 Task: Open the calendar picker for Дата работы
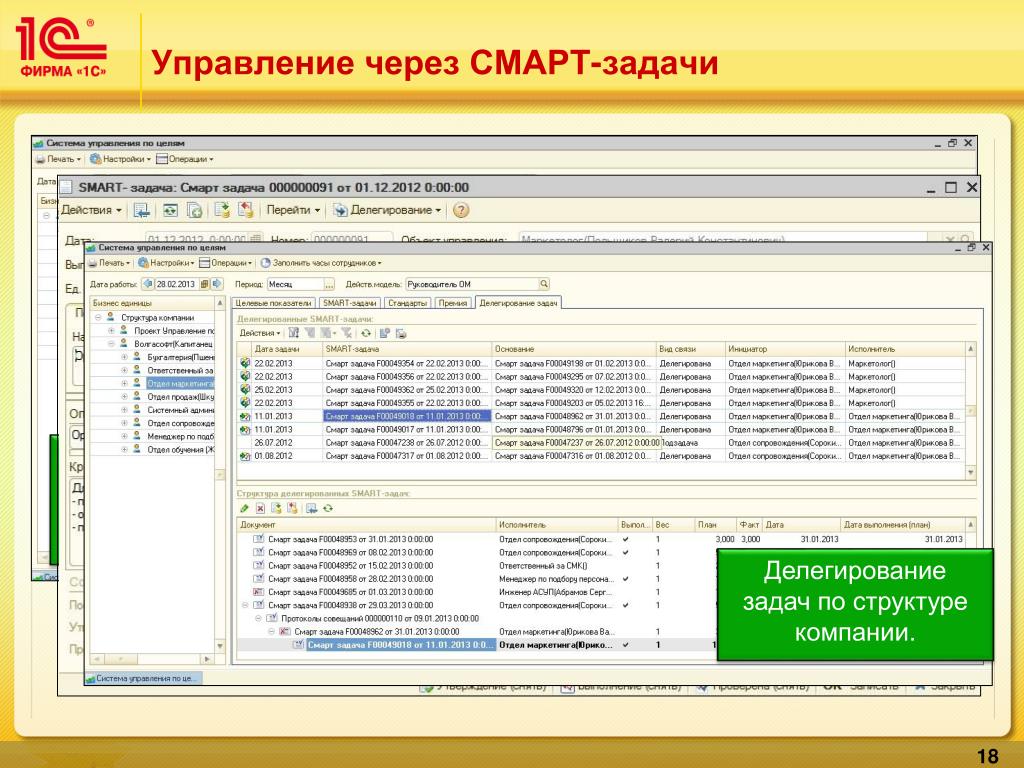(204, 284)
